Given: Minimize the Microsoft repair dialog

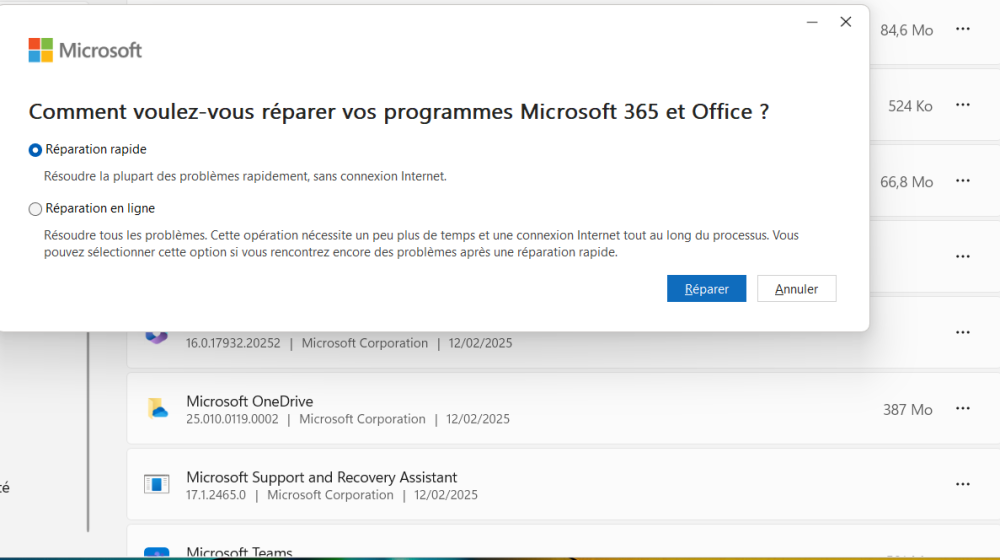Looking at the screenshot, I should [812, 22].
